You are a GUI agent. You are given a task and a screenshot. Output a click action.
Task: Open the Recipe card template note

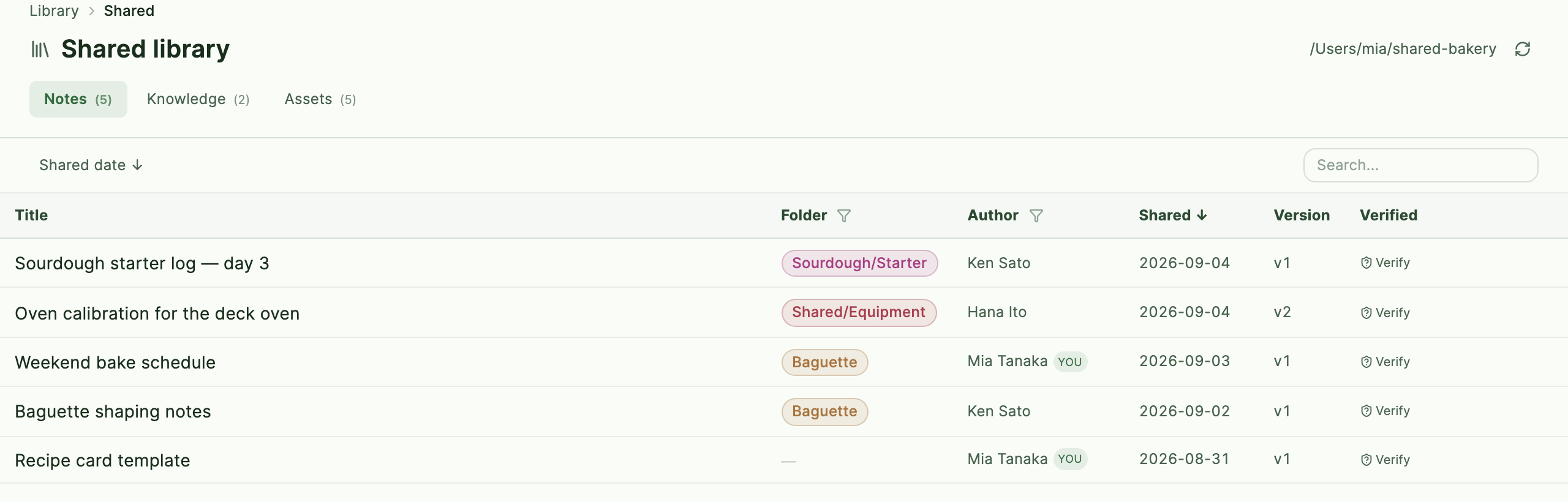click(102, 460)
